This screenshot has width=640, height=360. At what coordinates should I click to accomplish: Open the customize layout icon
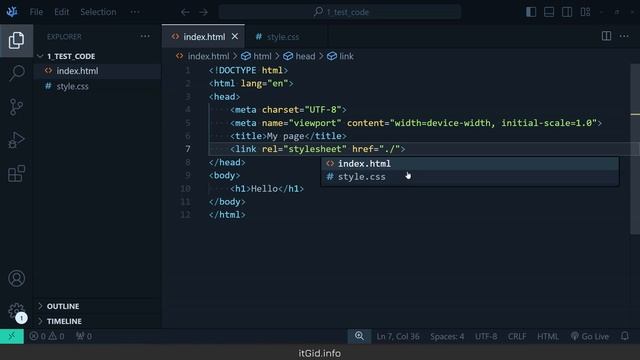pos(585,12)
